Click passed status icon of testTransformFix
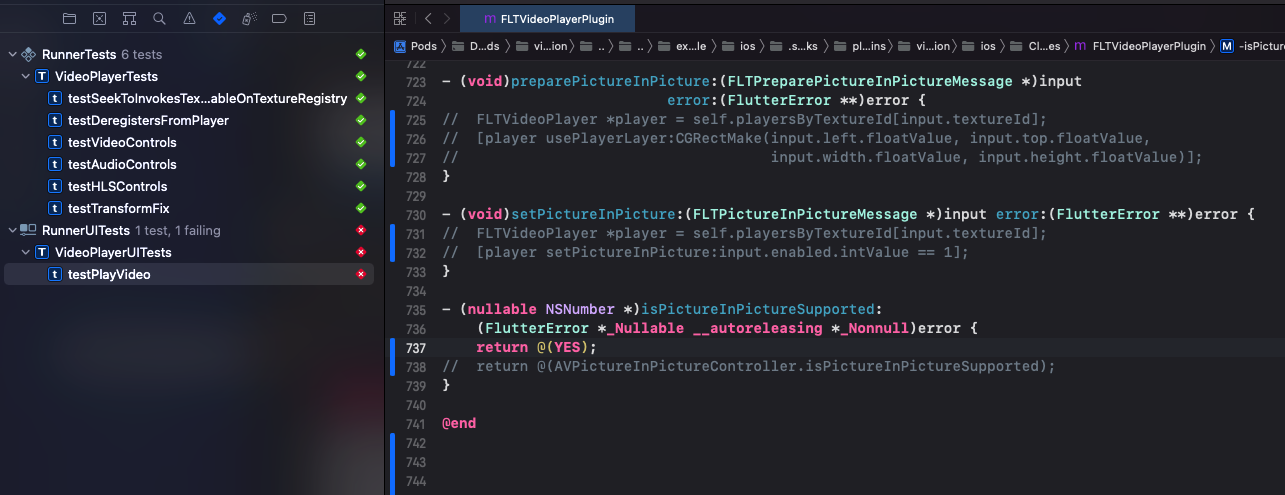 (361, 208)
